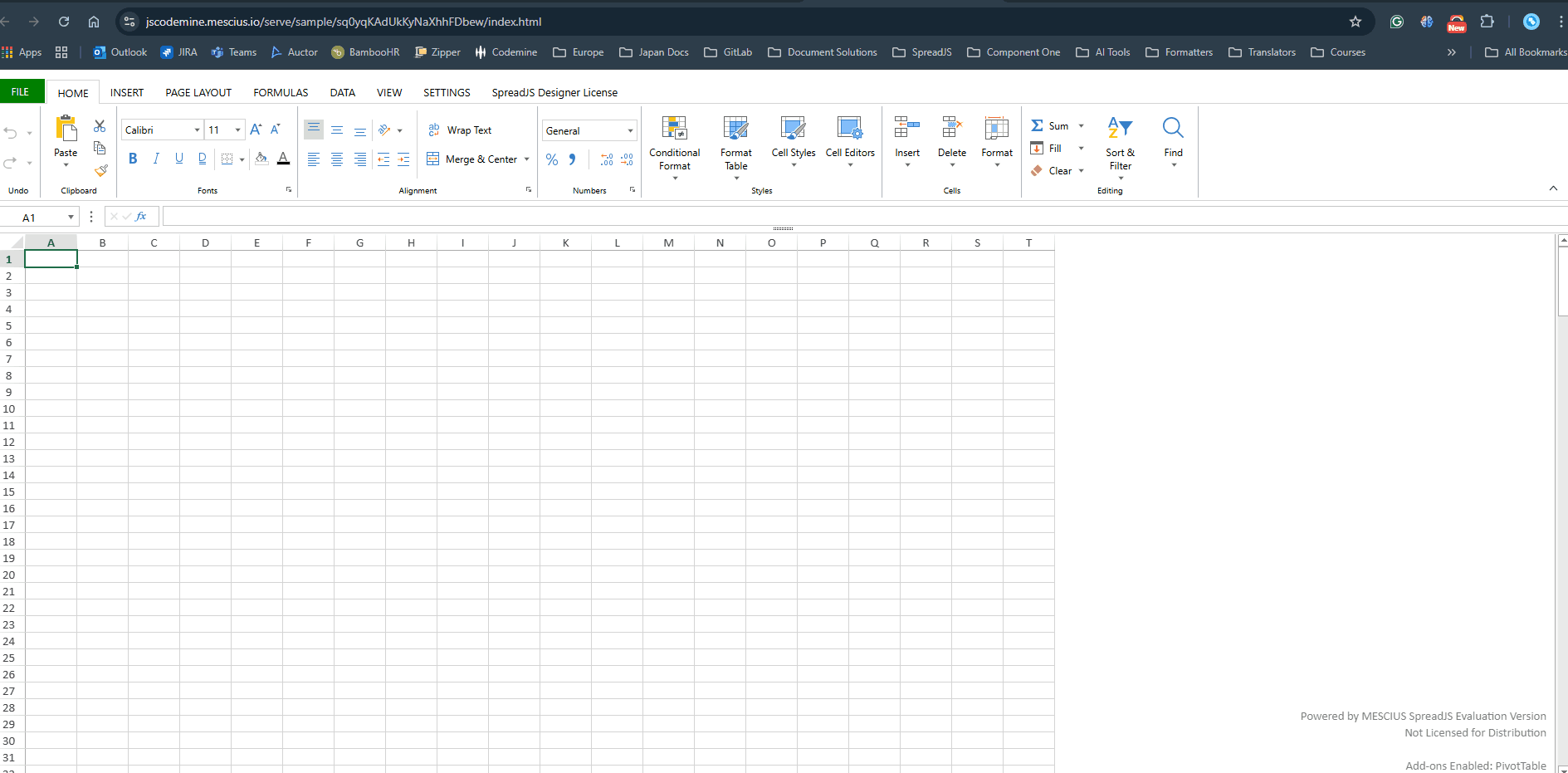This screenshot has height=773, width=1568.
Task: Bookmark this page with the star icon
Action: (x=1356, y=22)
